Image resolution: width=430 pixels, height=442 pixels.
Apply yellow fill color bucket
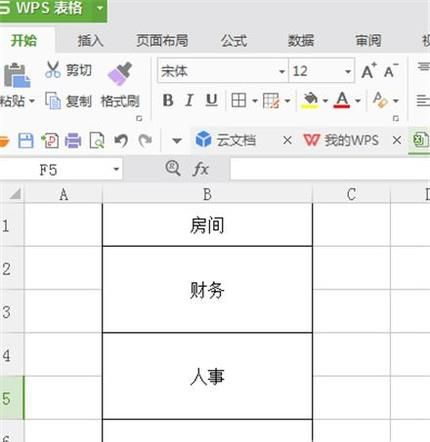pos(310,100)
